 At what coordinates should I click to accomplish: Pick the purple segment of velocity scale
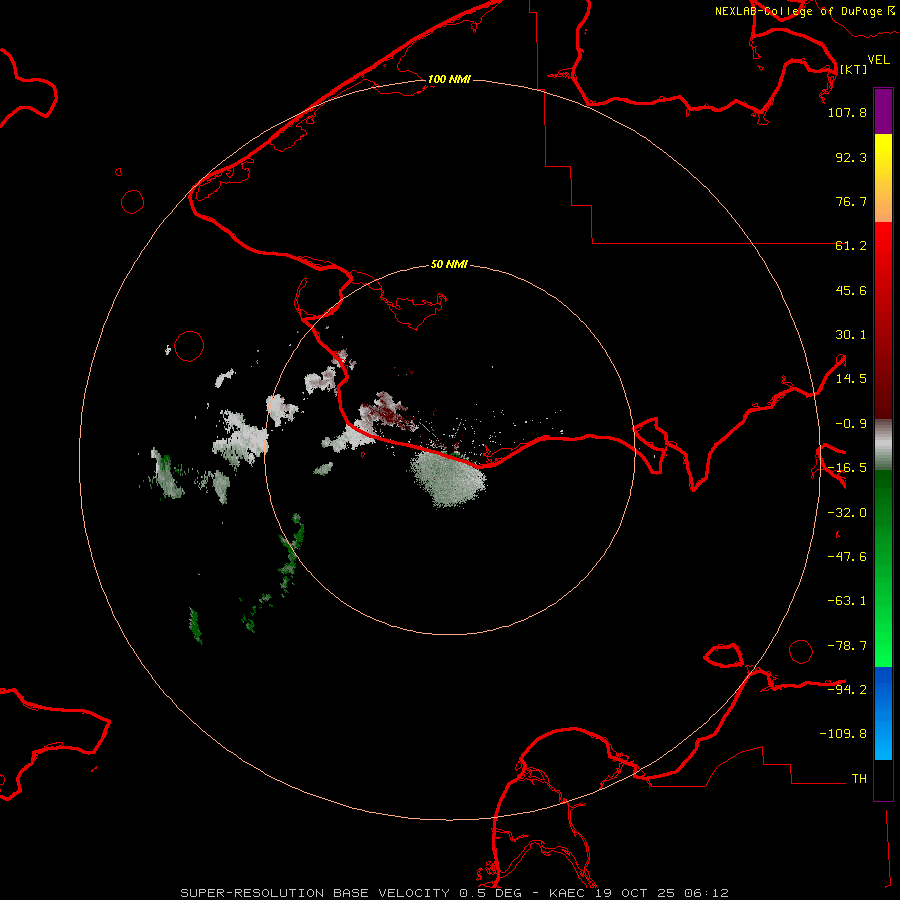pyautogui.click(x=883, y=111)
